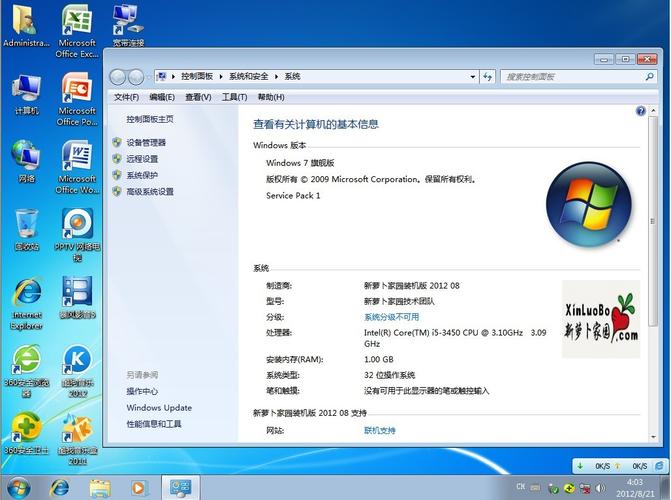Open Internet Explorer from the taskbar
This screenshot has width=671, height=500.
tap(59, 488)
